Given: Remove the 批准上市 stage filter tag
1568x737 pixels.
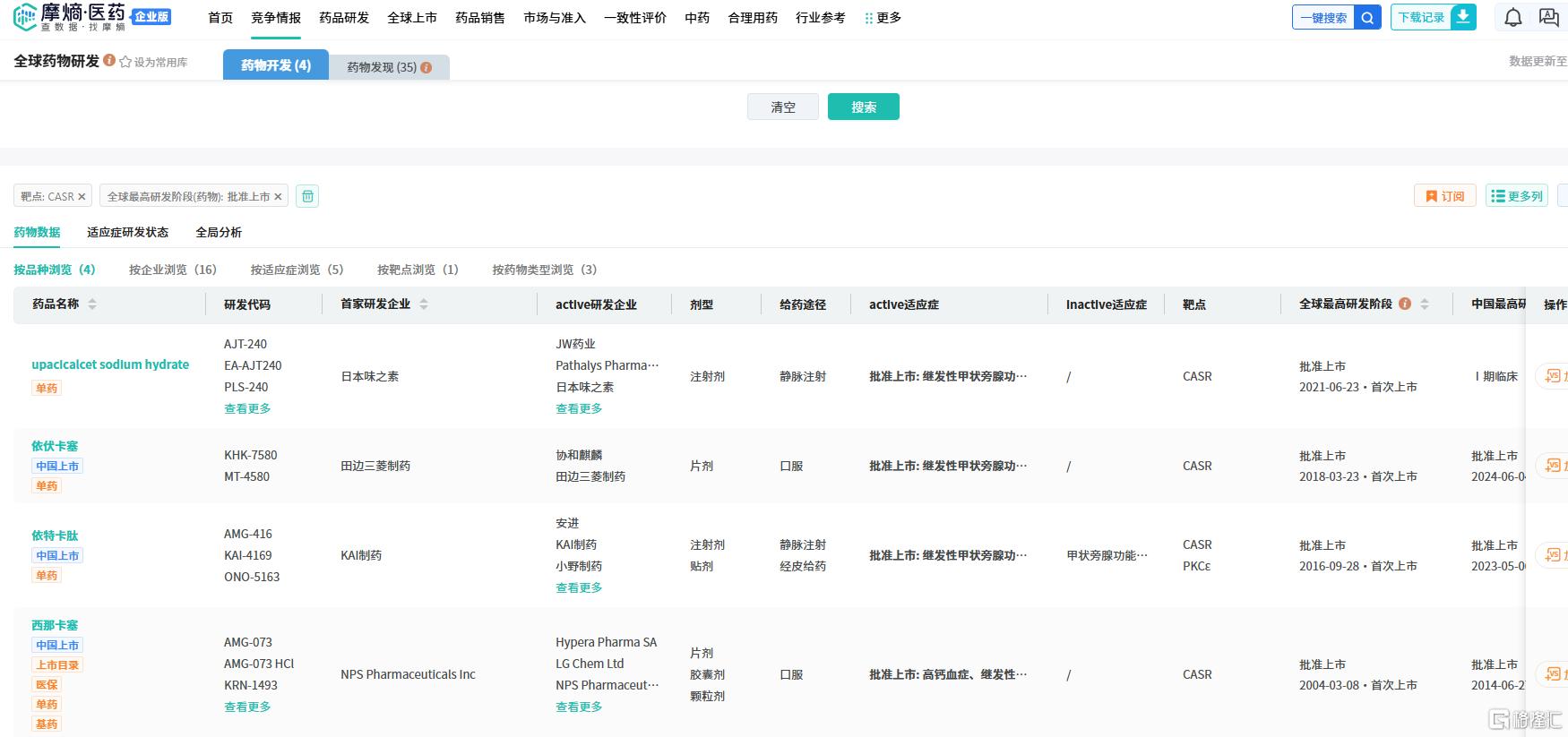Looking at the screenshot, I should (x=278, y=197).
